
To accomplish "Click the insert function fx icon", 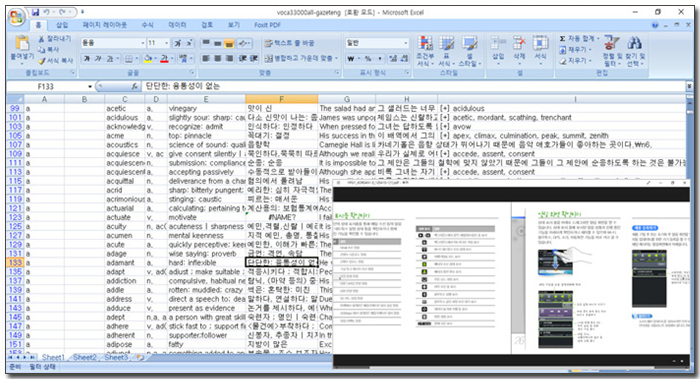I will click(x=134, y=86).
